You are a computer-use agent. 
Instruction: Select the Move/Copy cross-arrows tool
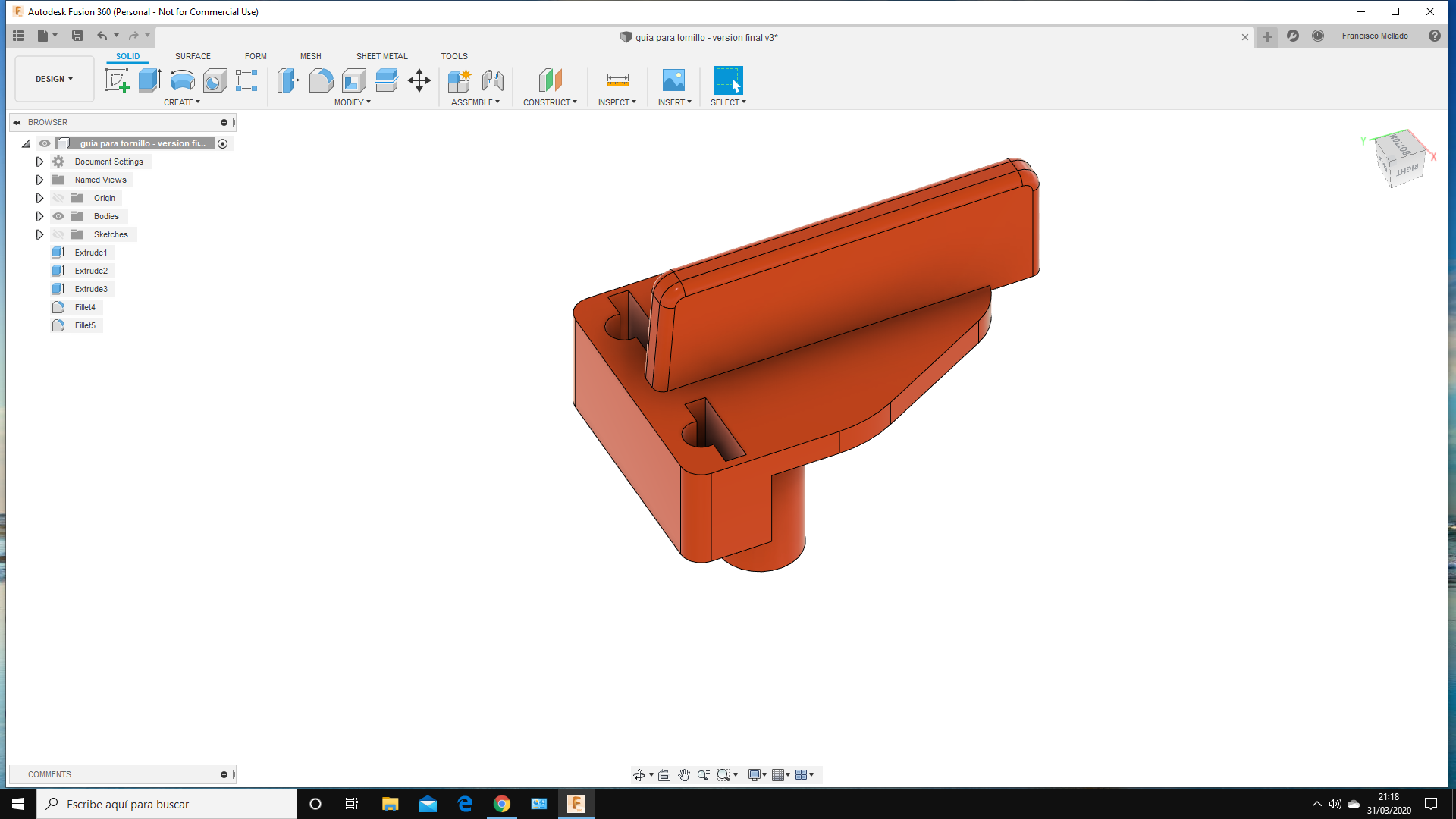point(419,80)
